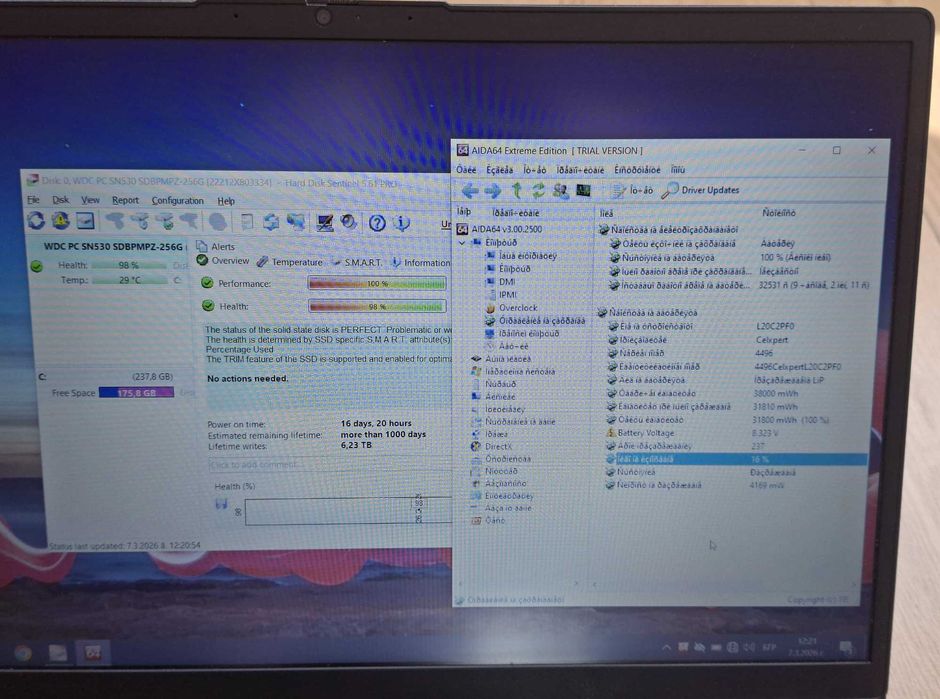Click the L20C2PF0 value in AIDA64 list
The image size is (940, 699).
[x=775, y=326]
